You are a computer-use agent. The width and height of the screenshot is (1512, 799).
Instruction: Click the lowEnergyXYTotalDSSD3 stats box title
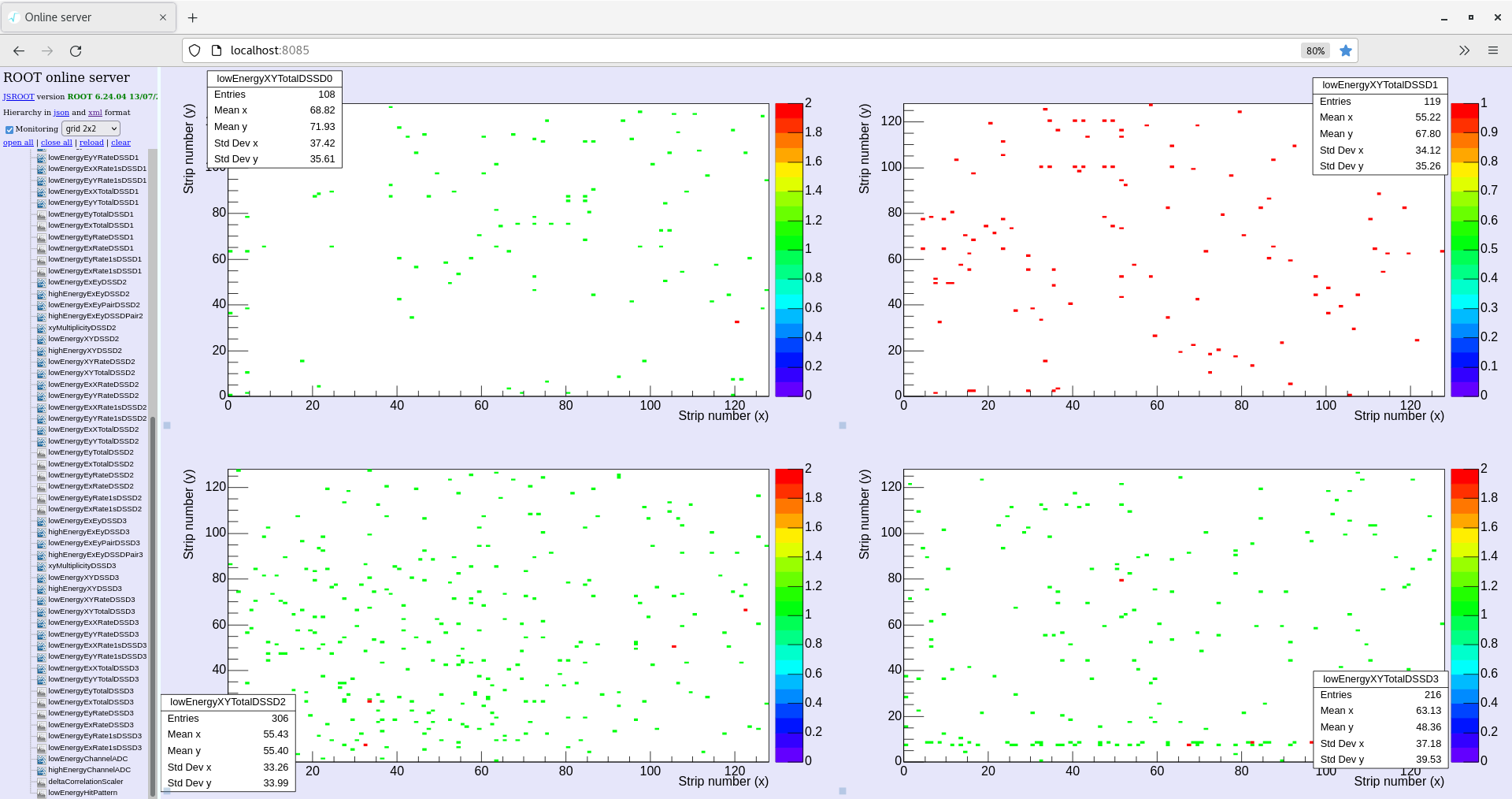tap(1380, 679)
